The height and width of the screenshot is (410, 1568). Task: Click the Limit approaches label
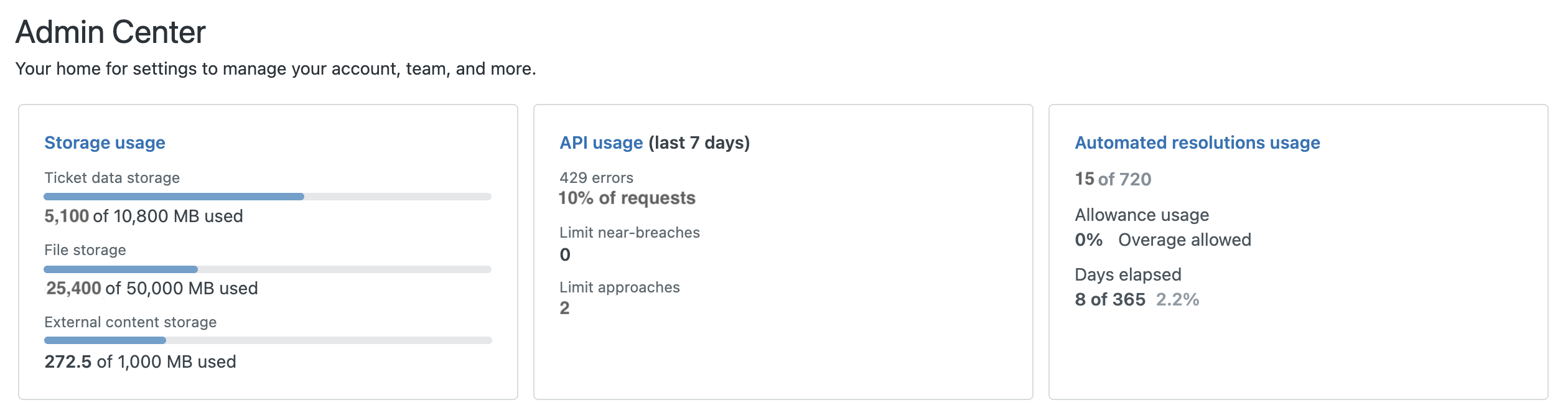coord(620,287)
